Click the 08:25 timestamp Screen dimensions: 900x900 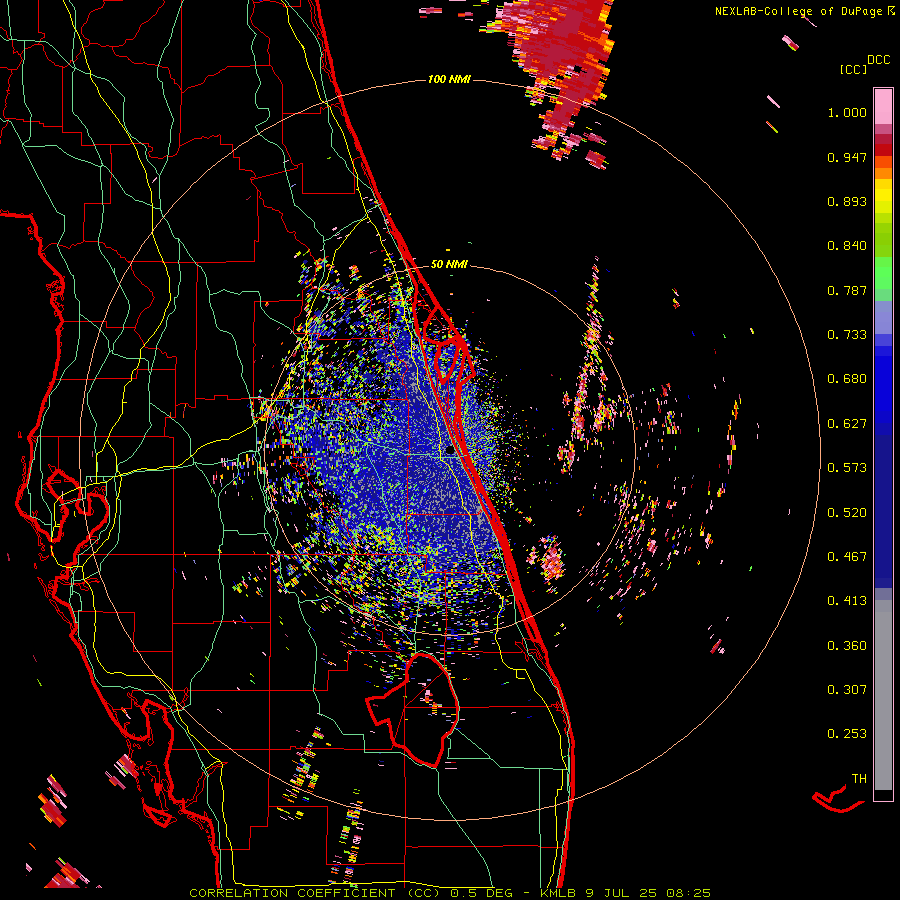click(x=688, y=893)
